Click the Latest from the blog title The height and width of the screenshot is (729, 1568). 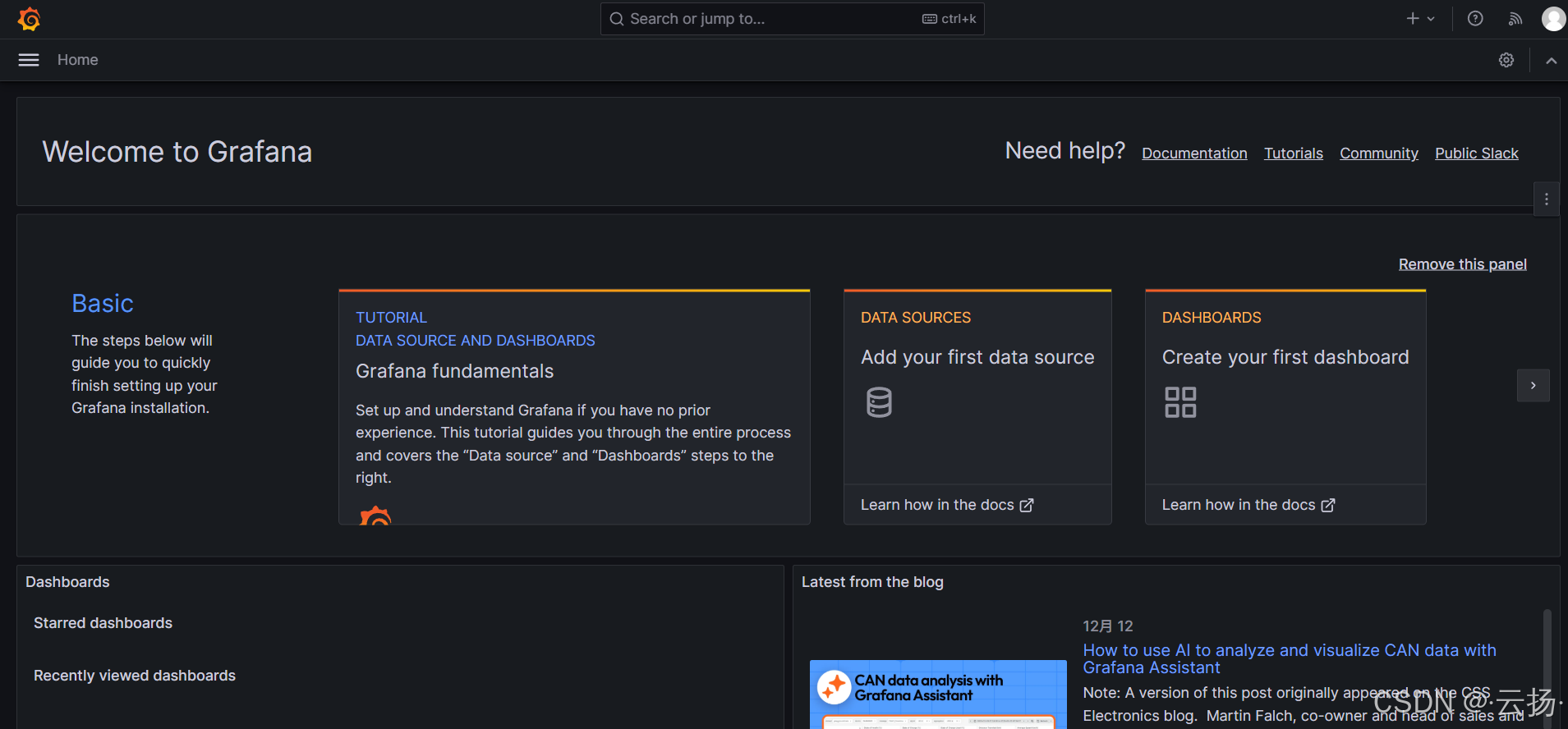(x=872, y=582)
